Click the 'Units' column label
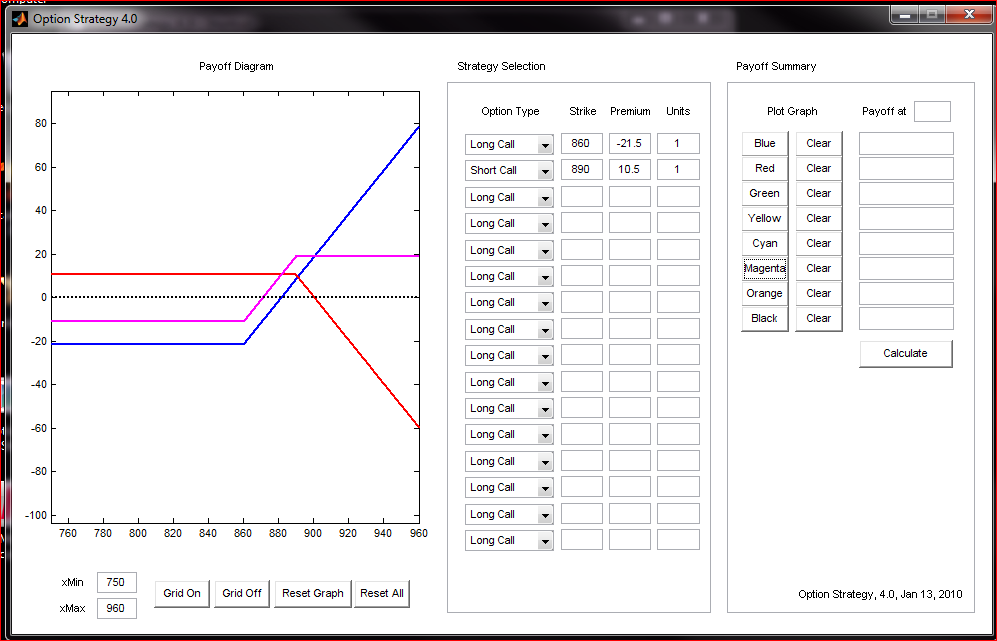997x641 pixels. (x=678, y=111)
